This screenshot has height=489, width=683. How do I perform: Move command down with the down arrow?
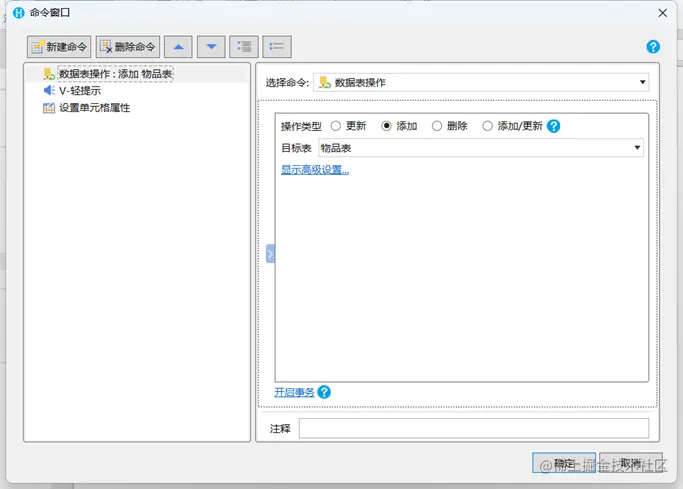[211, 47]
